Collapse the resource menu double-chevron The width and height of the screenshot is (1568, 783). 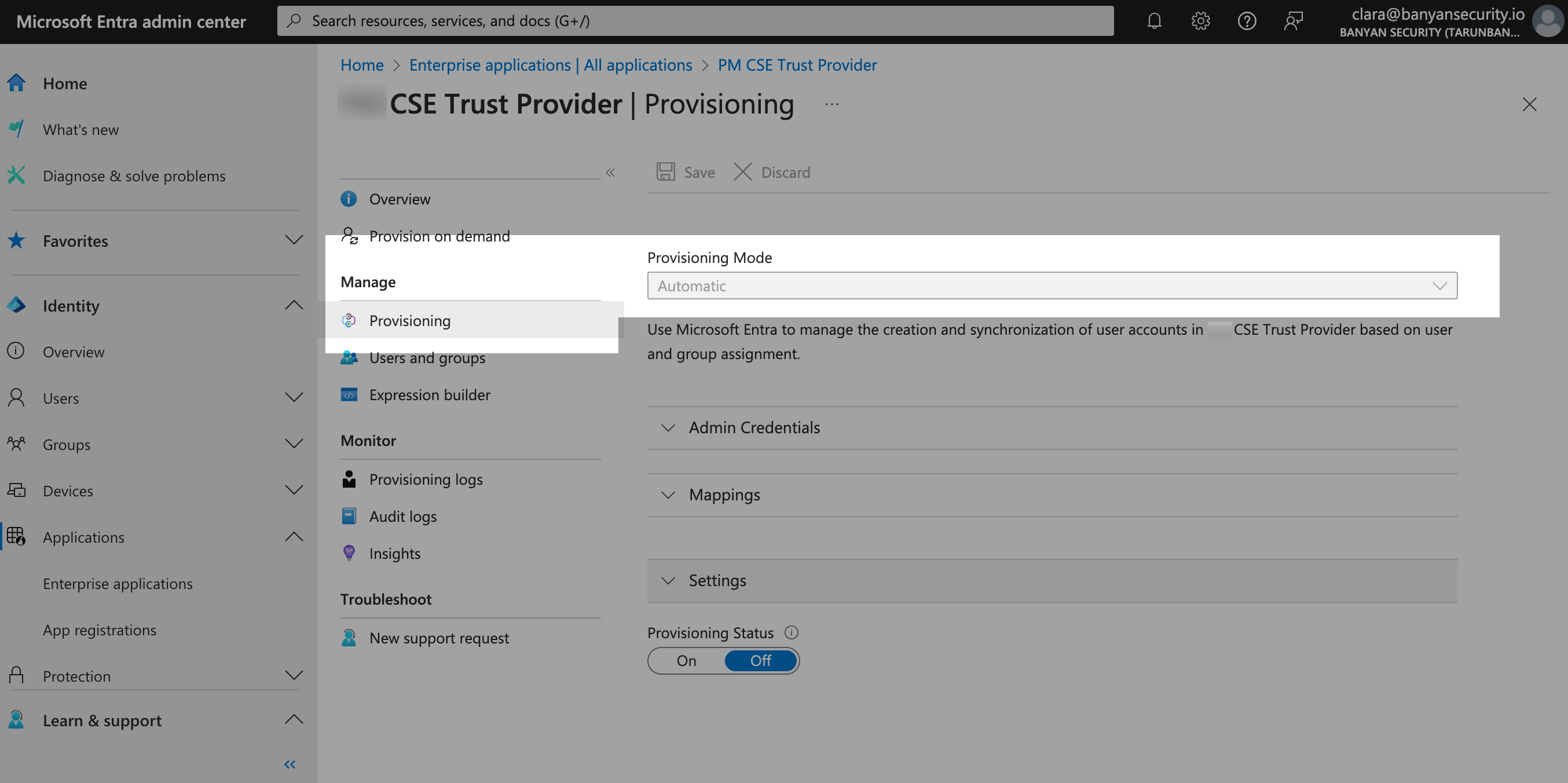click(x=610, y=173)
